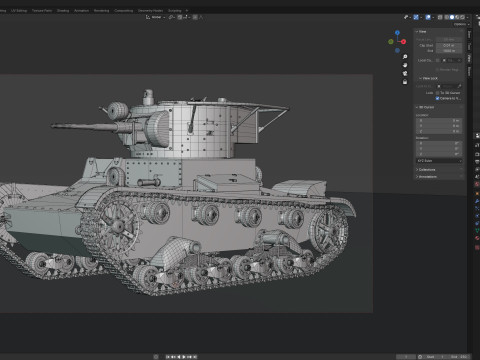
Task: Switch to the Rendering workspace tab
Action: 101,11
